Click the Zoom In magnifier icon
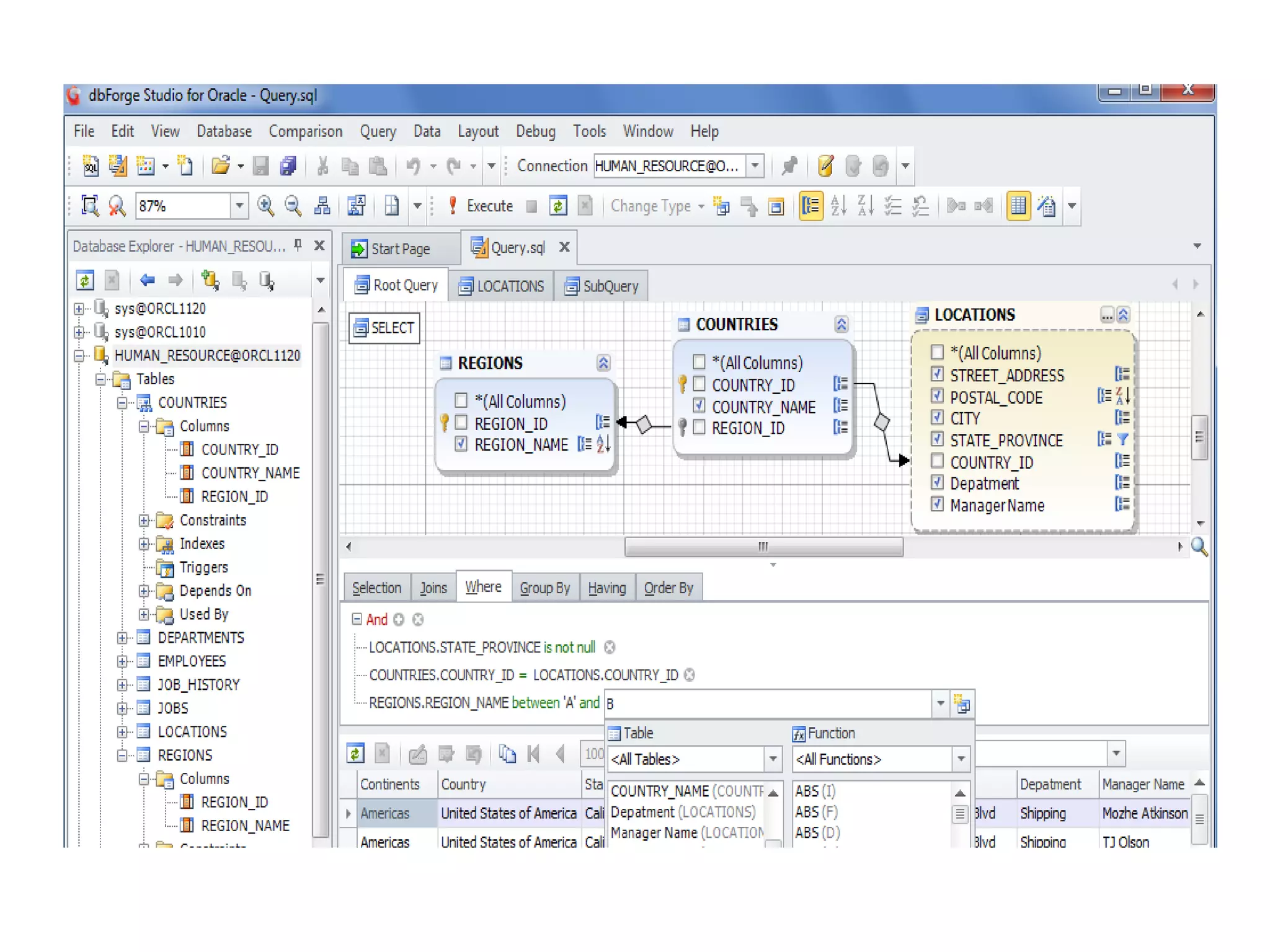Screen dimensions: 1270x952 (x=265, y=205)
